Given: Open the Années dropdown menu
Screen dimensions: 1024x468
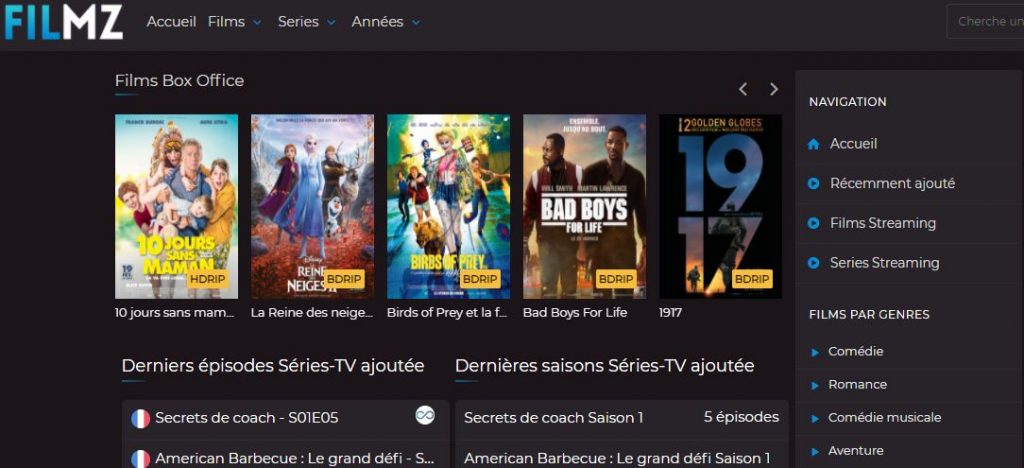Looking at the screenshot, I should coord(385,22).
